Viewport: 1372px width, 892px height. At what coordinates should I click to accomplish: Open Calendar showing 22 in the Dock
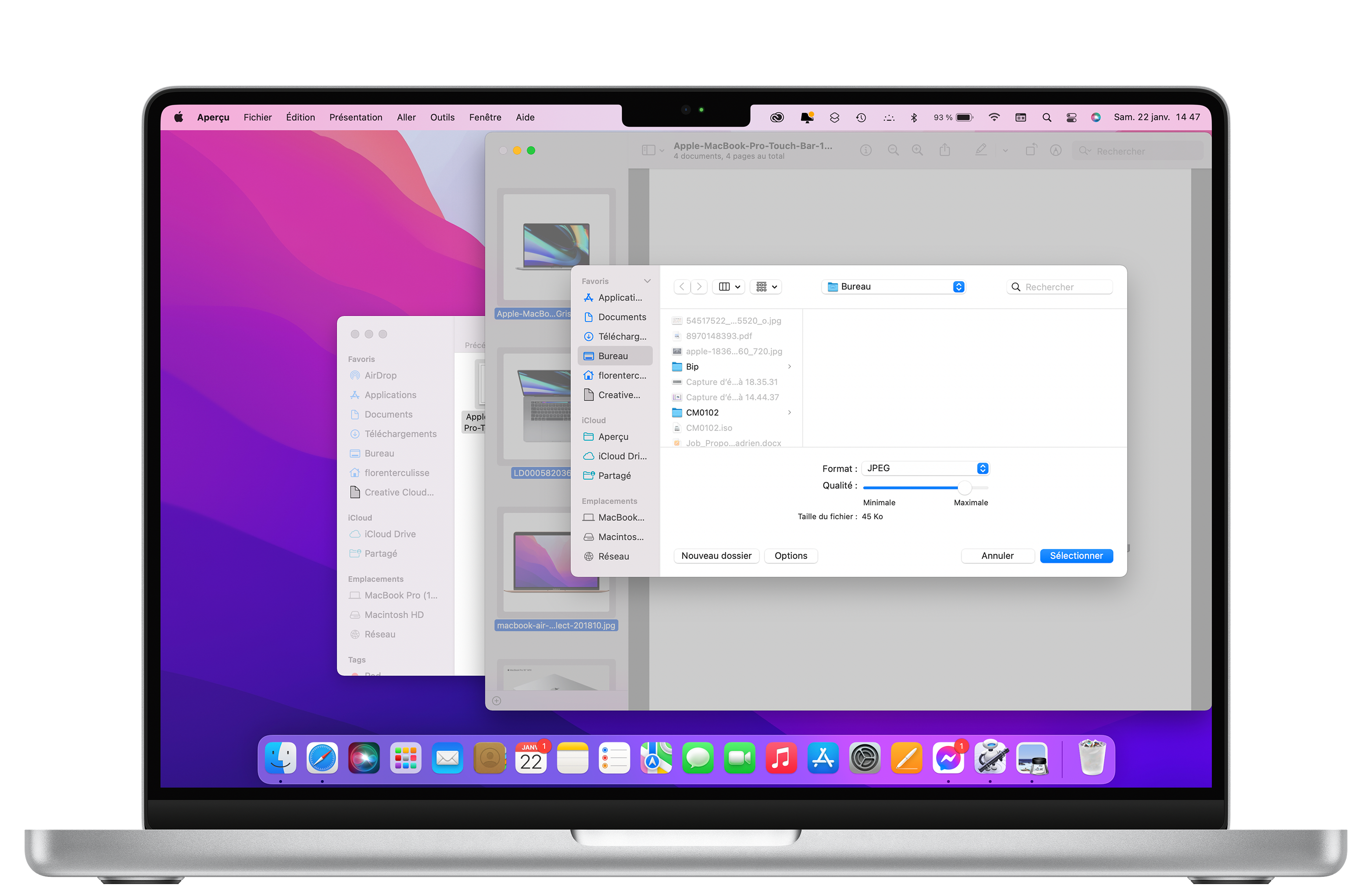point(531,758)
